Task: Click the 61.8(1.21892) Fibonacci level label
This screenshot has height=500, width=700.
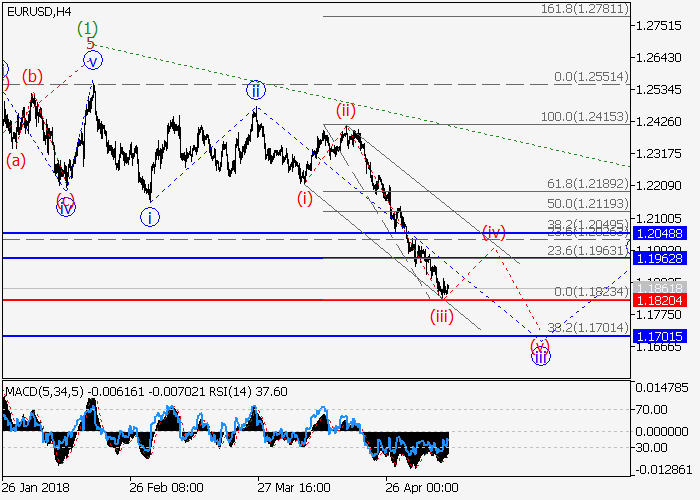Action: [x=588, y=185]
